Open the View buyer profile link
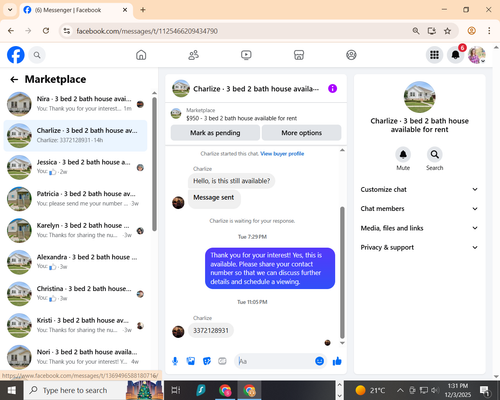The height and width of the screenshot is (400, 500). (282, 154)
